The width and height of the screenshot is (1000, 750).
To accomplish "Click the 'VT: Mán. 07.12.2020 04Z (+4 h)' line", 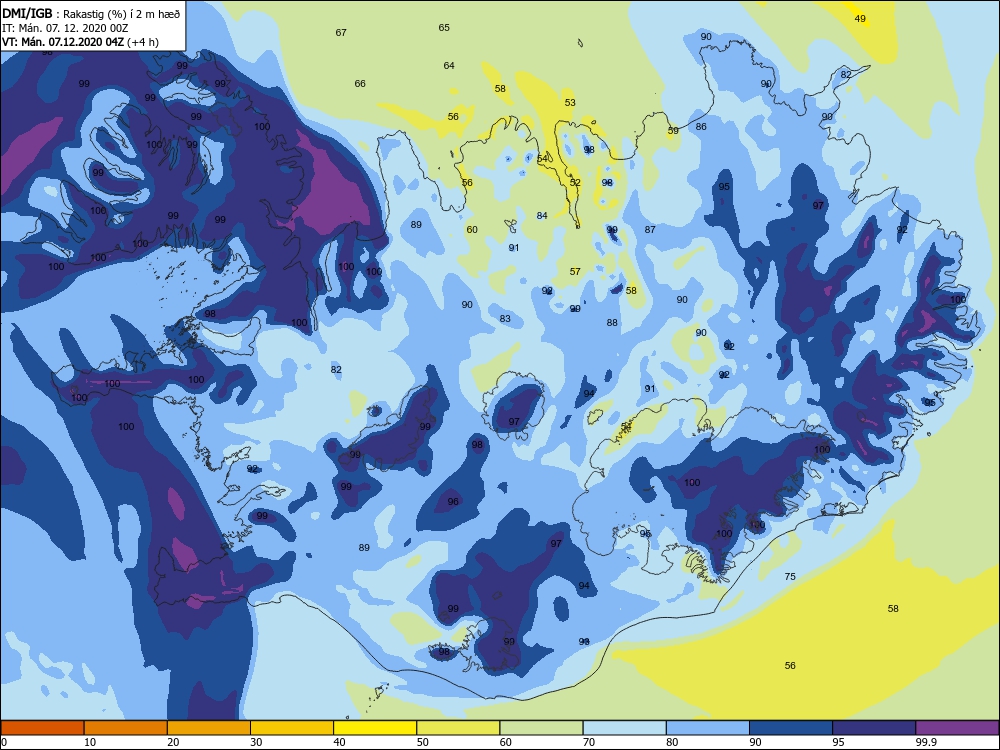I will 80,42.
